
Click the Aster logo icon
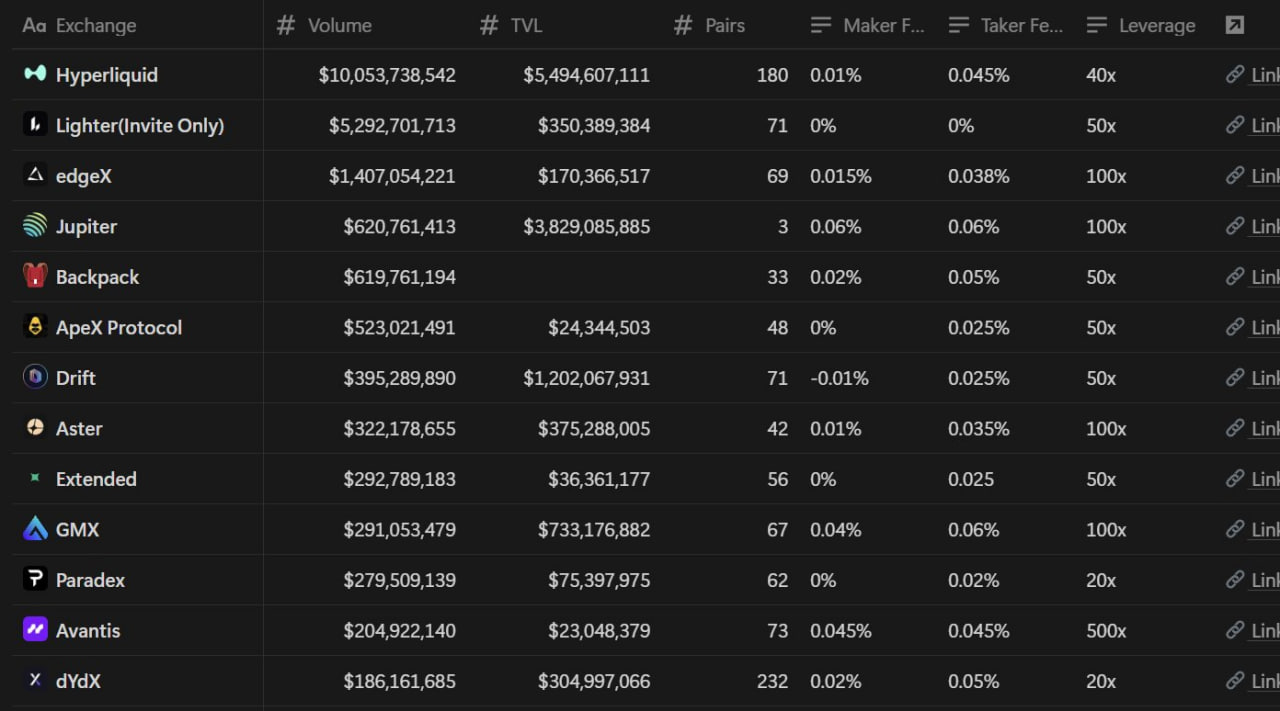(35, 428)
